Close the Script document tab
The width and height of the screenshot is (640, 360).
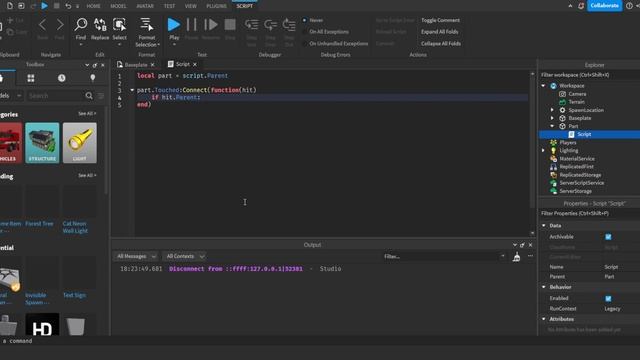195,64
